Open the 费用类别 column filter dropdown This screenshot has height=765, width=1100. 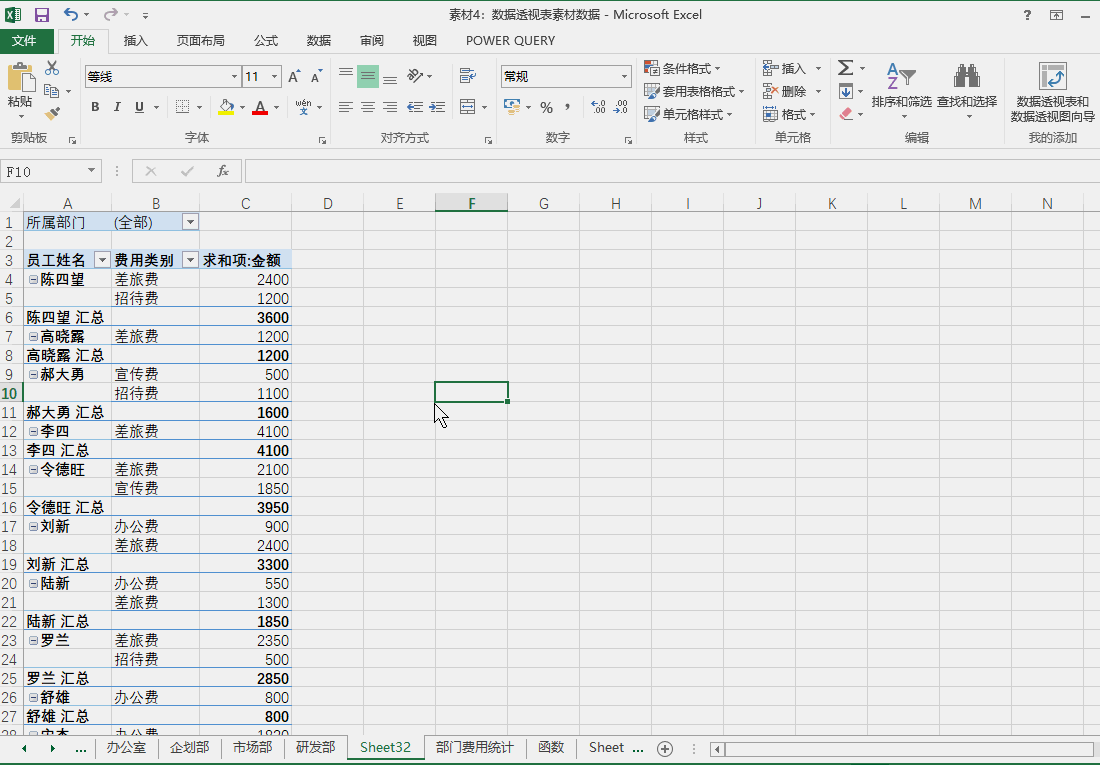tap(189, 259)
